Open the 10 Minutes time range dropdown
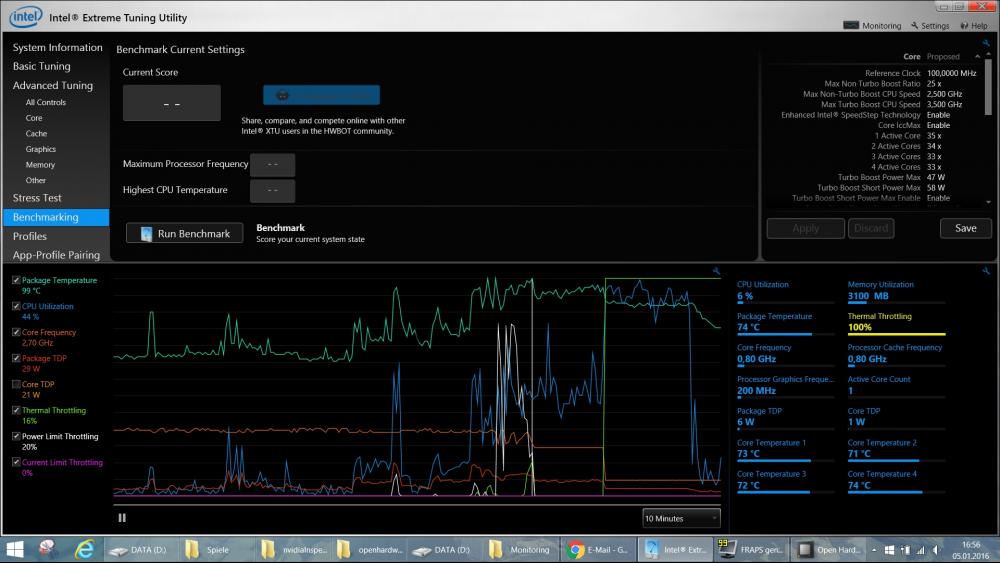The image size is (1000, 563). [681, 518]
